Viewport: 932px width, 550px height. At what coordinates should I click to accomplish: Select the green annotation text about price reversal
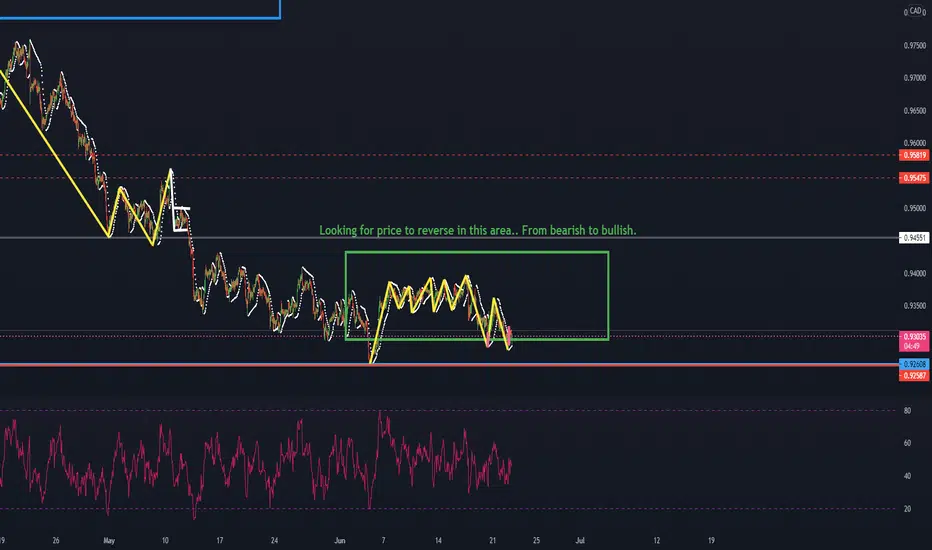[477, 230]
